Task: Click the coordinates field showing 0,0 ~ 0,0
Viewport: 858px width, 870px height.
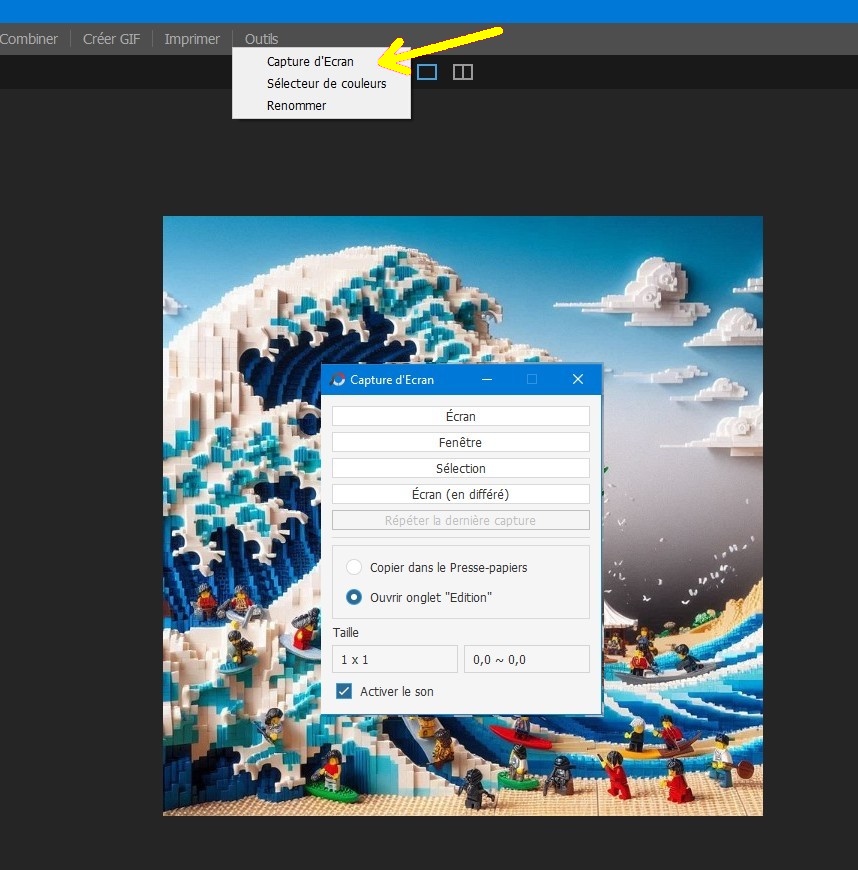Action: click(x=527, y=659)
